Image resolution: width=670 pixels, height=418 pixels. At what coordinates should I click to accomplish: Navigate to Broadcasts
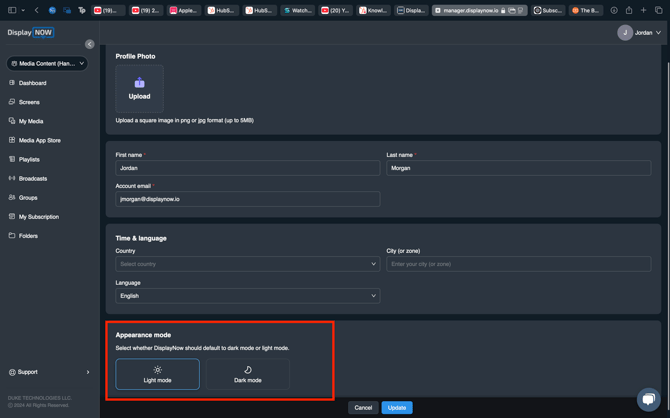(32, 178)
